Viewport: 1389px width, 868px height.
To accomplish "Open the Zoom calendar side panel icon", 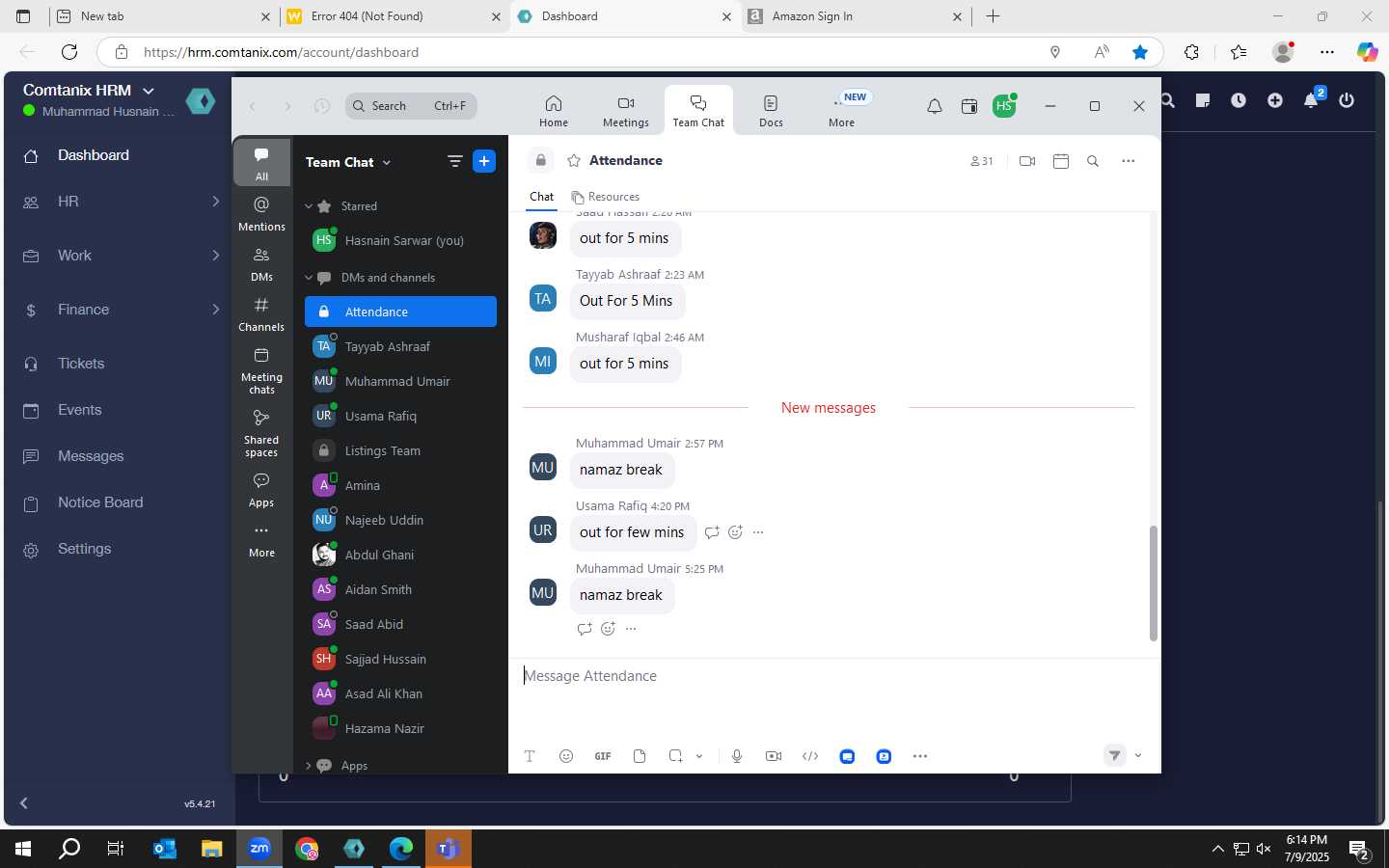I will [x=969, y=106].
